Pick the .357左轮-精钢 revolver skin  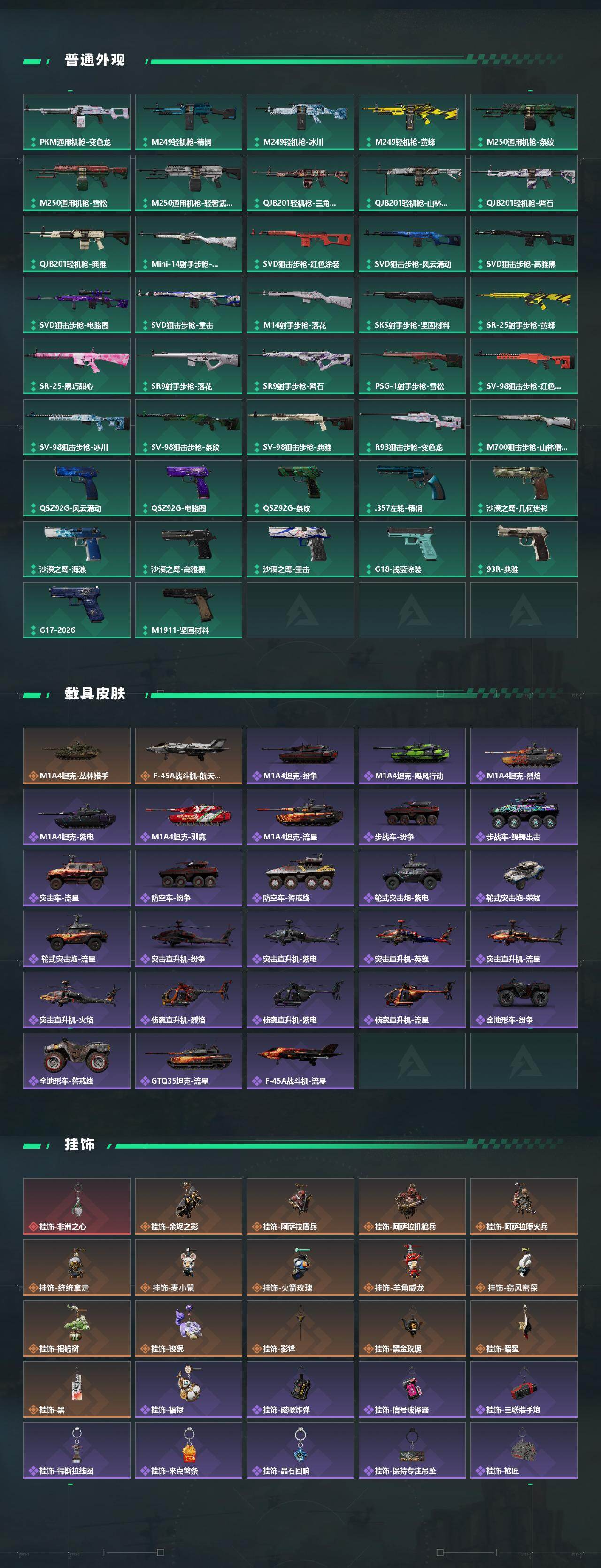412,488
